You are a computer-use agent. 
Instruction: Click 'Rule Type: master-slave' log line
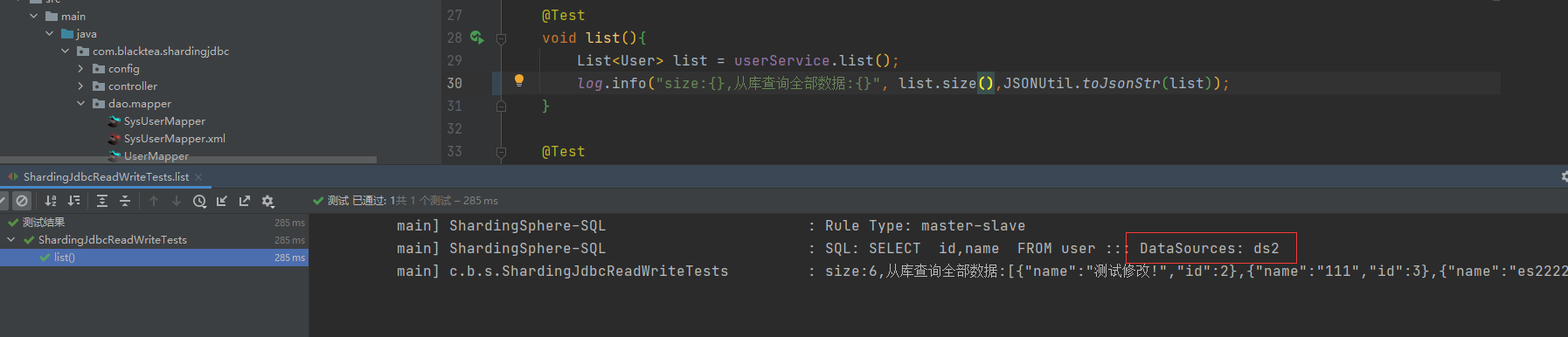coord(925,226)
